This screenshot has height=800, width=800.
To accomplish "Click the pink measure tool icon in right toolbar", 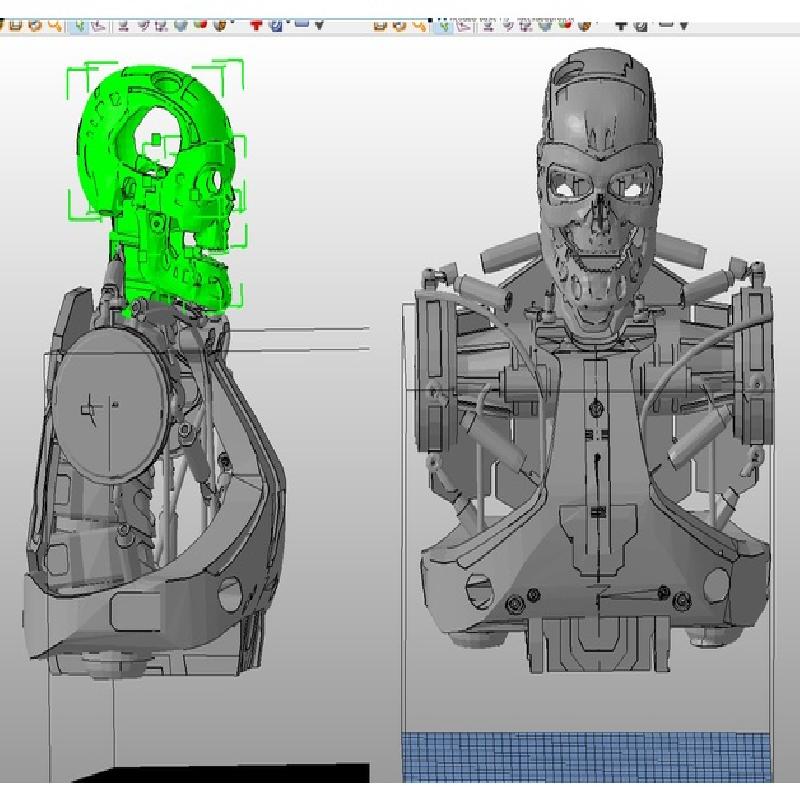I will click(463, 27).
